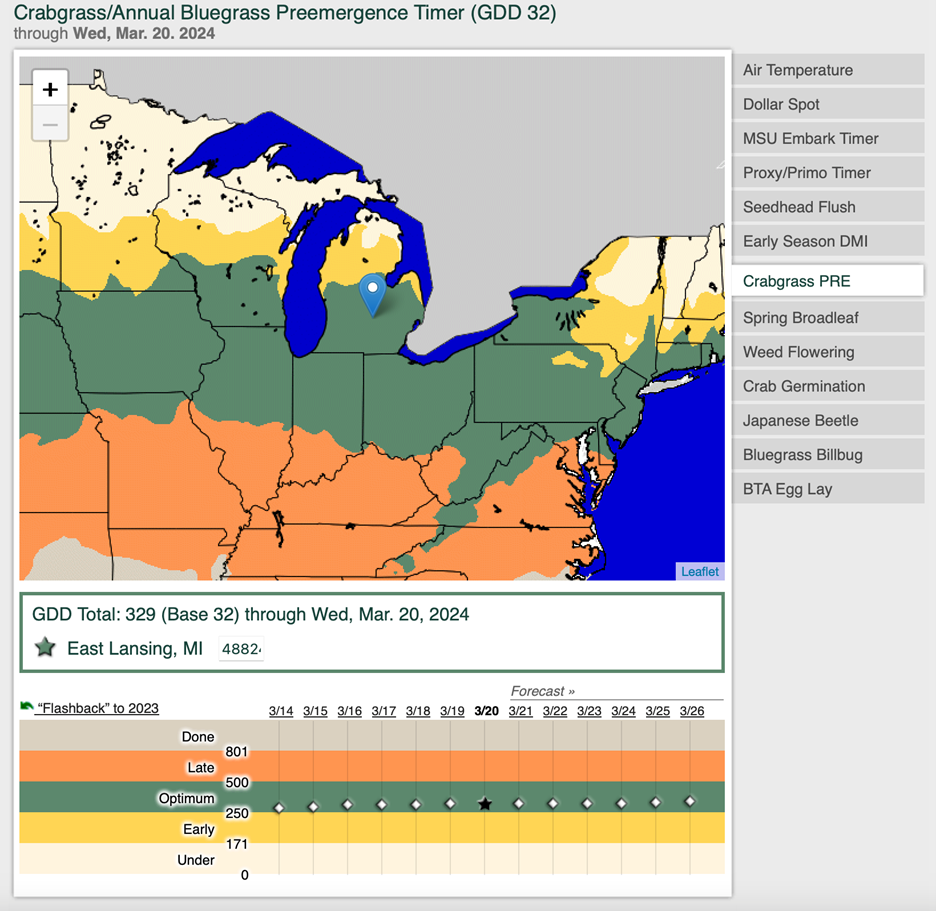Click the 3/21 forecast date label
Viewport: 936px width, 911px height.
tap(520, 711)
